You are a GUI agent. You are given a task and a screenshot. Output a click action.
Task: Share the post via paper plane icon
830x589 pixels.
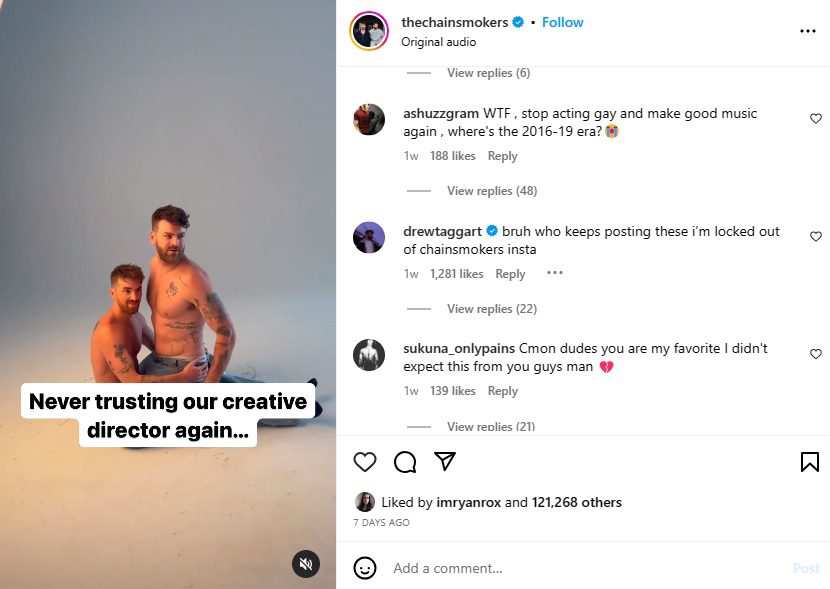[445, 461]
